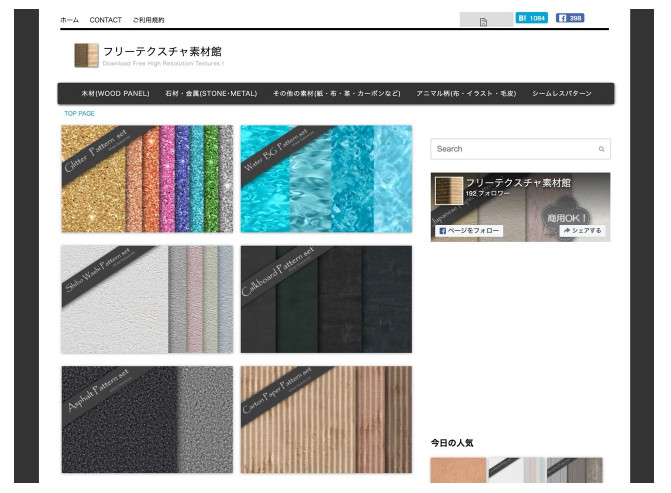Click the TOP PAGE breadcrumb
Viewport: 671px width, 493px height.
[x=79, y=113]
